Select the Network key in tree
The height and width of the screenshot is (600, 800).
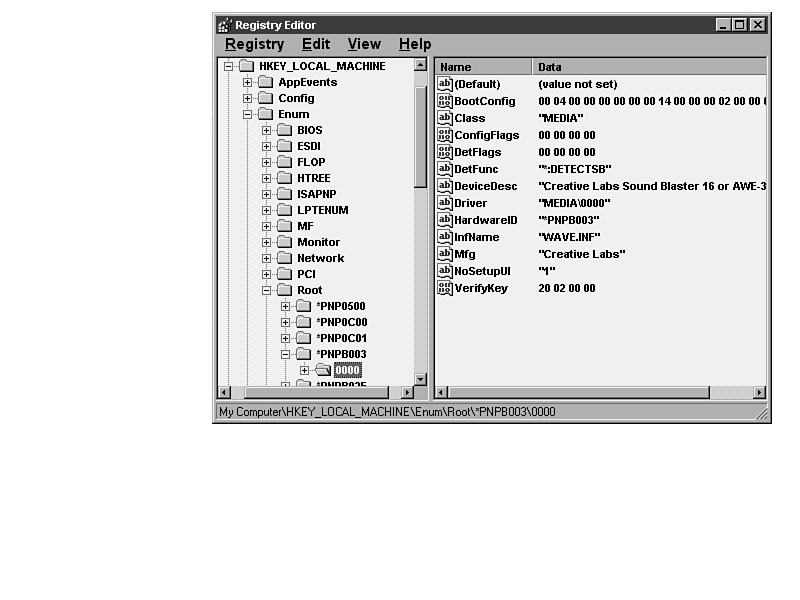click(x=320, y=258)
